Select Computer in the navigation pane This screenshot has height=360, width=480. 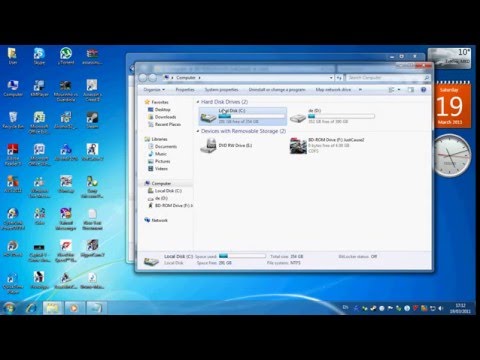(x=158, y=184)
